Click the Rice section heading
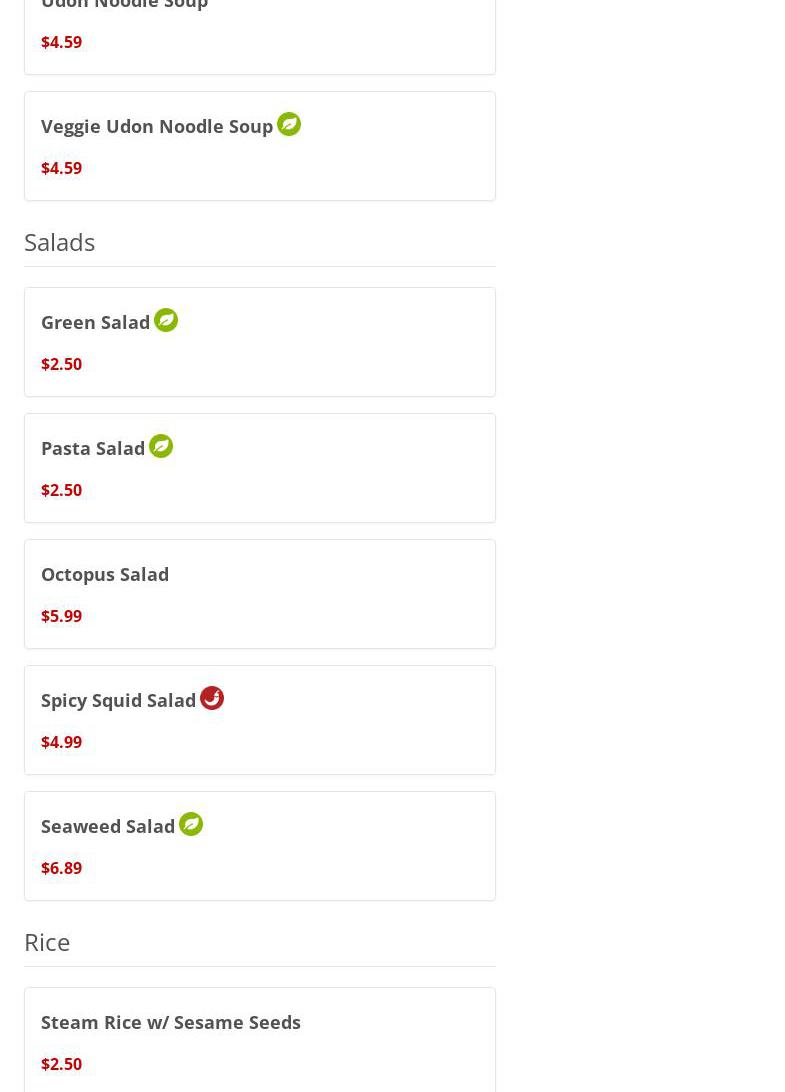The image size is (785, 1092). point(47,942)
